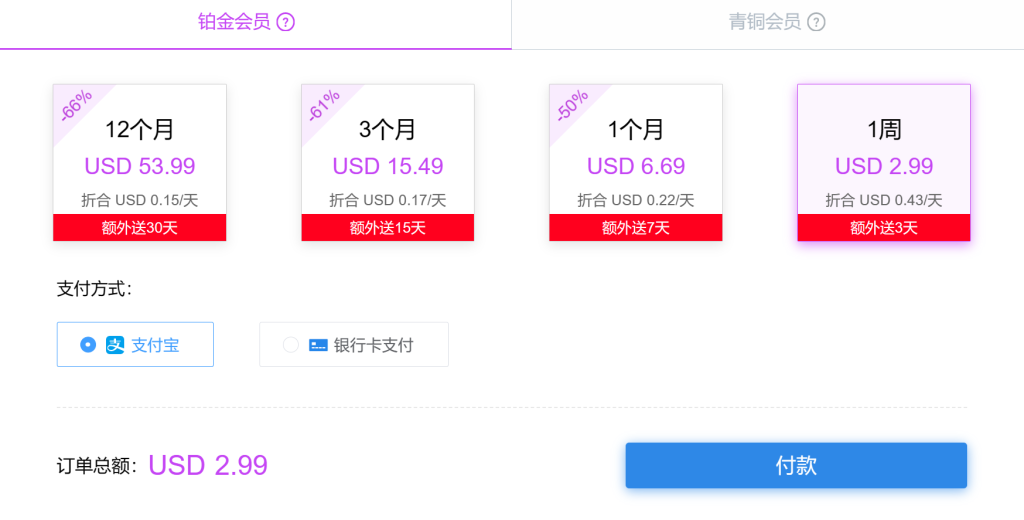Screen dimensions: 1024x520
Task: Click the -66% discount corner badge
Action: tap(75, 106)
